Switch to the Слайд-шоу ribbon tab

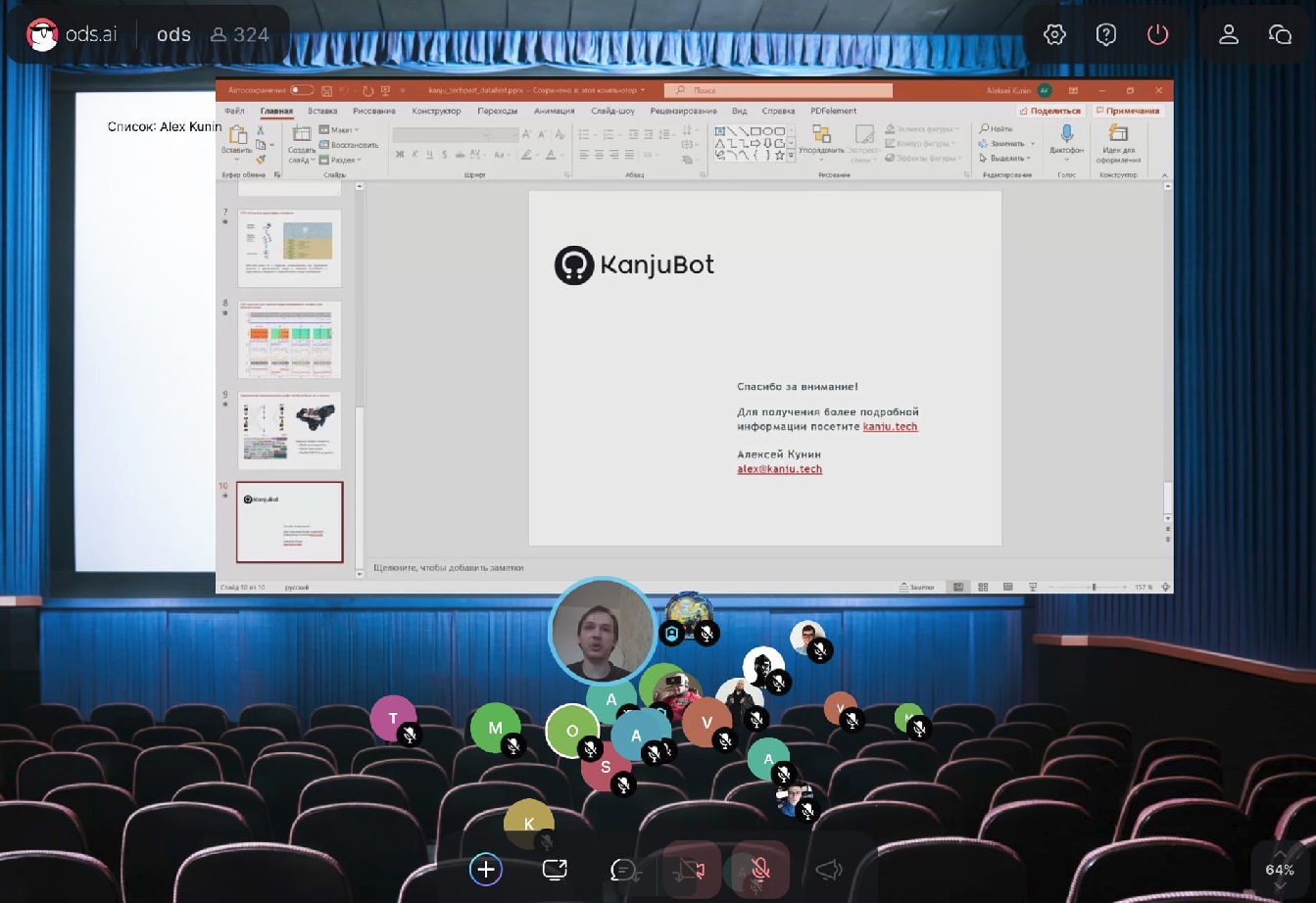point(613,111)
